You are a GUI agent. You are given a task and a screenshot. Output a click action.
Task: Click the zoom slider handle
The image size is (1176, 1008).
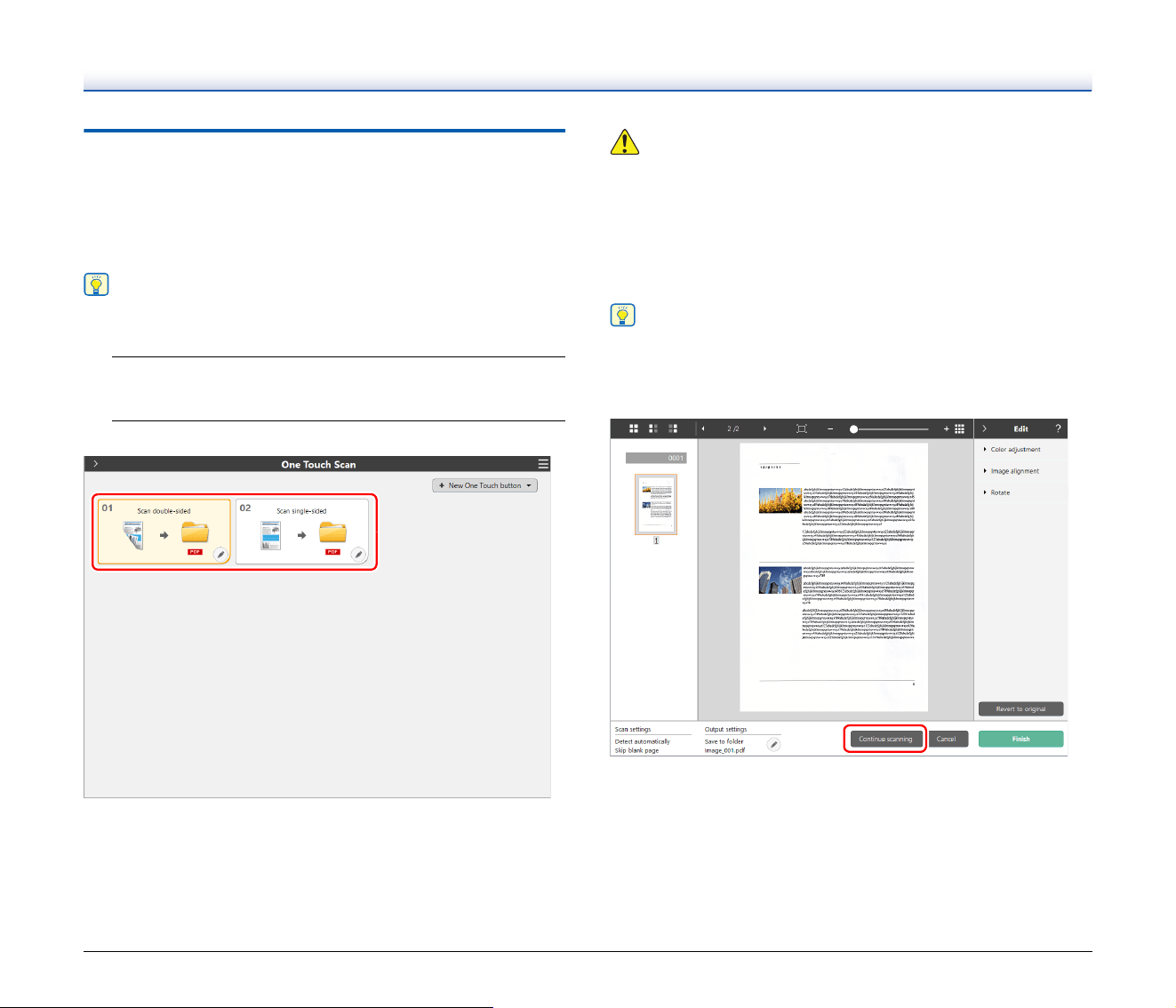[x=853, y=428]
